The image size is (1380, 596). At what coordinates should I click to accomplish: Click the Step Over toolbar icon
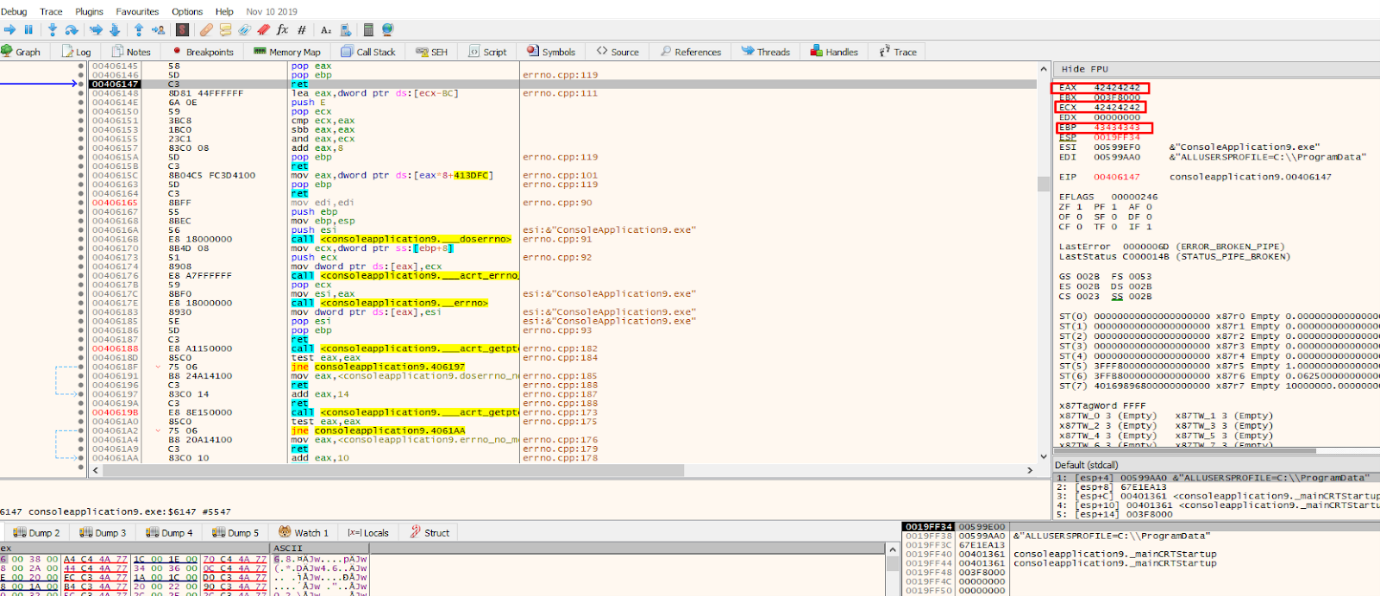pos(71,30)
